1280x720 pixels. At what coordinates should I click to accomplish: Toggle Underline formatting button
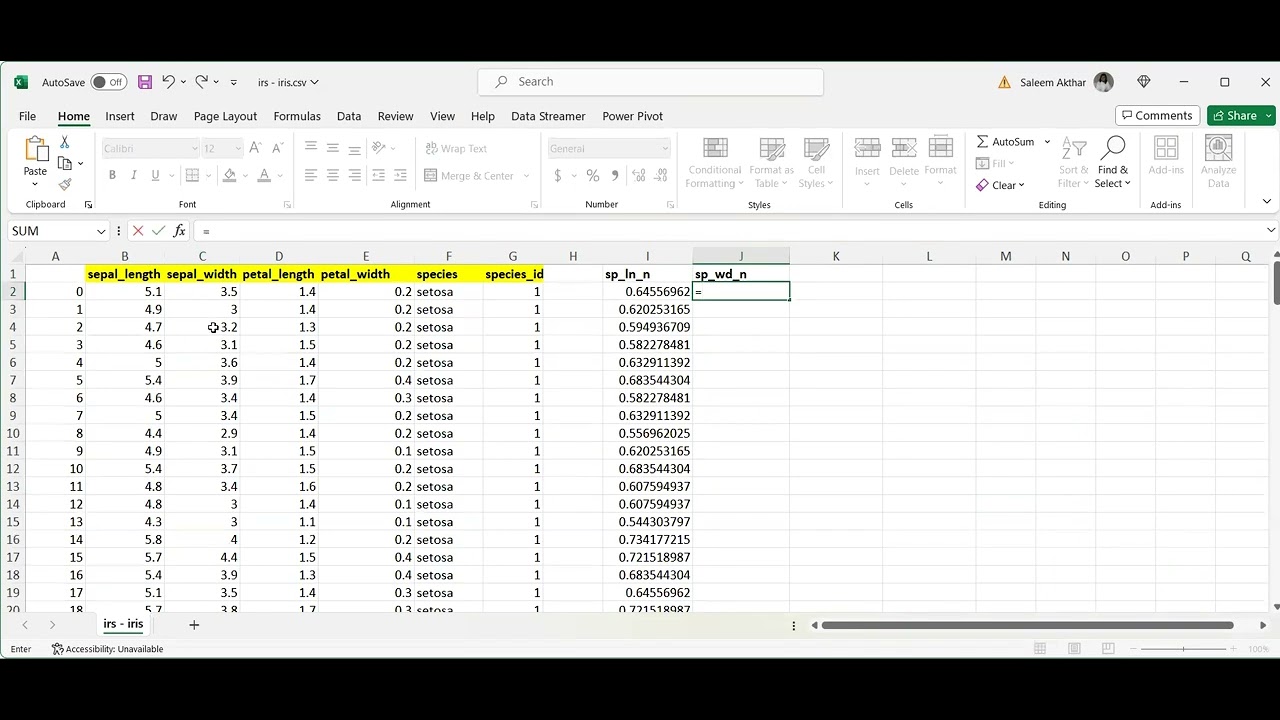tap(155, 176)
